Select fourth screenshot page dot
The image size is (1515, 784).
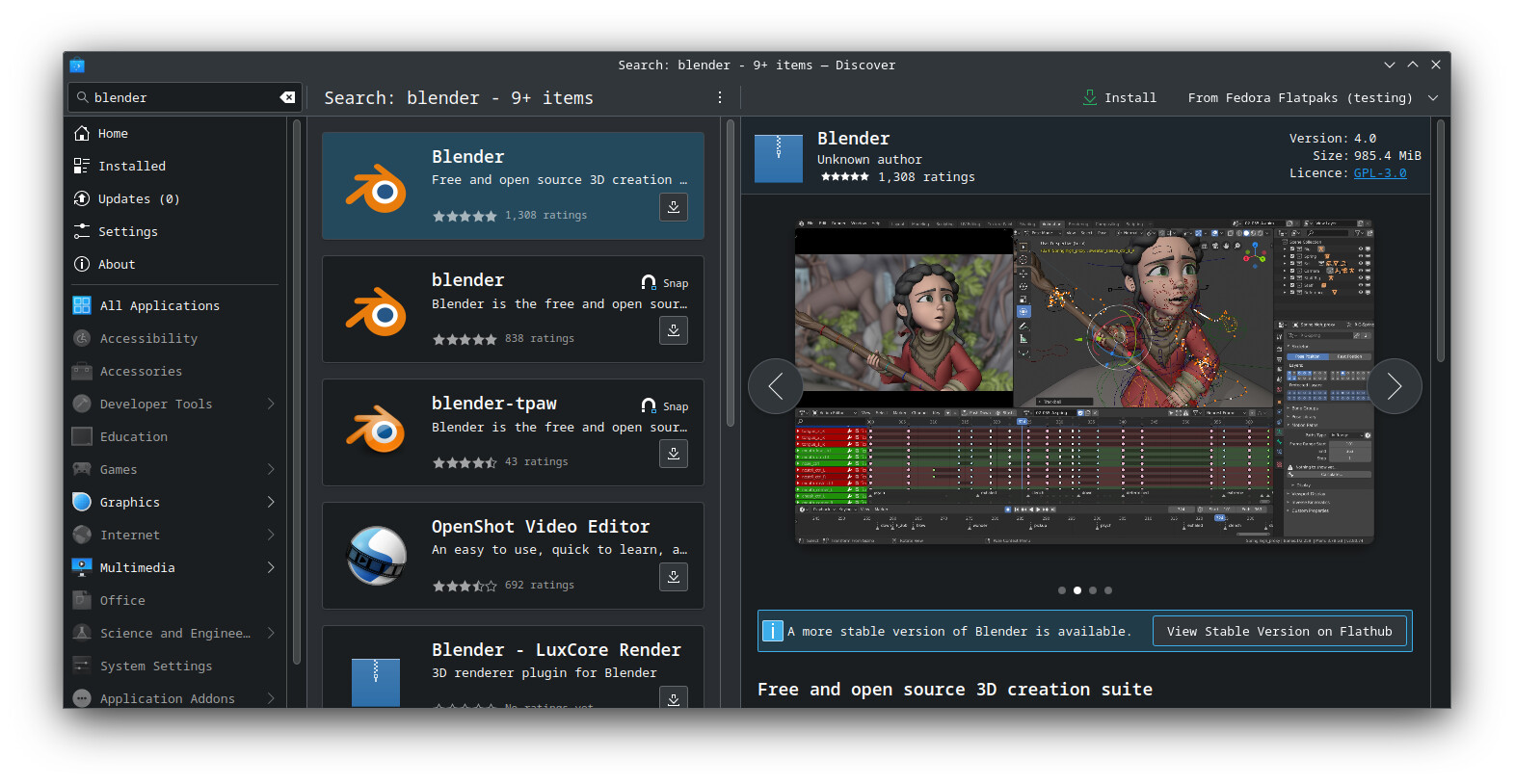[x=1108, y=590]
